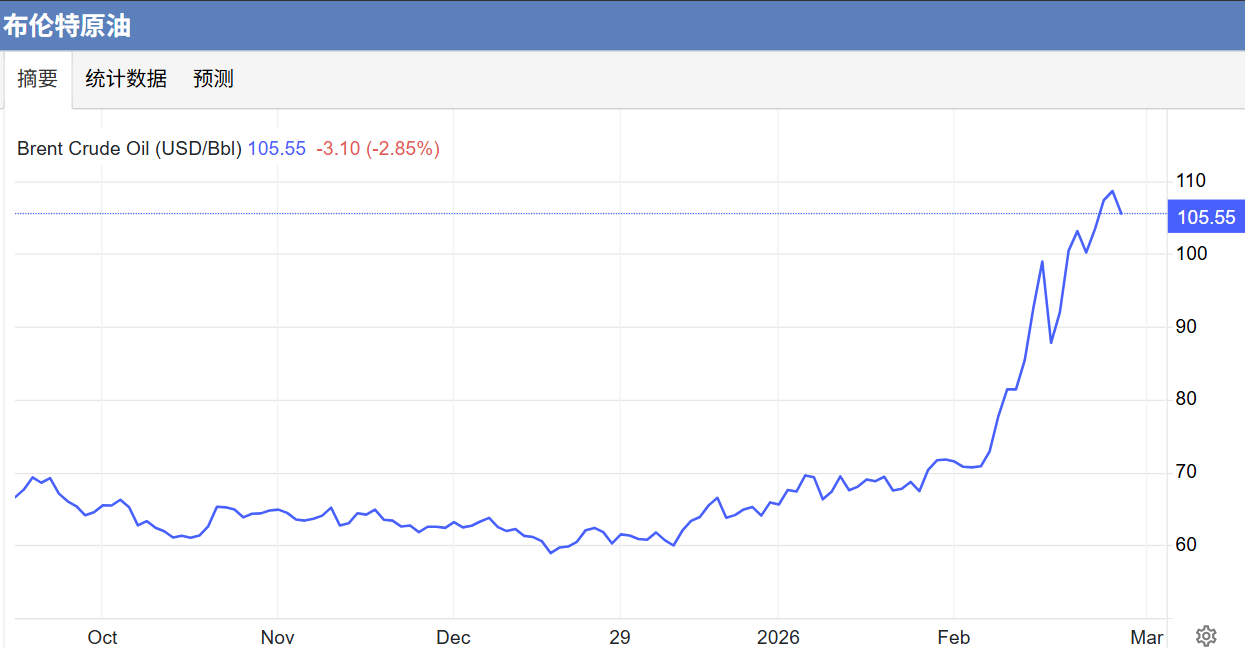
Task: Click the Brent Crude Oil (USD/Bbl) label
Action: (129, 149)
